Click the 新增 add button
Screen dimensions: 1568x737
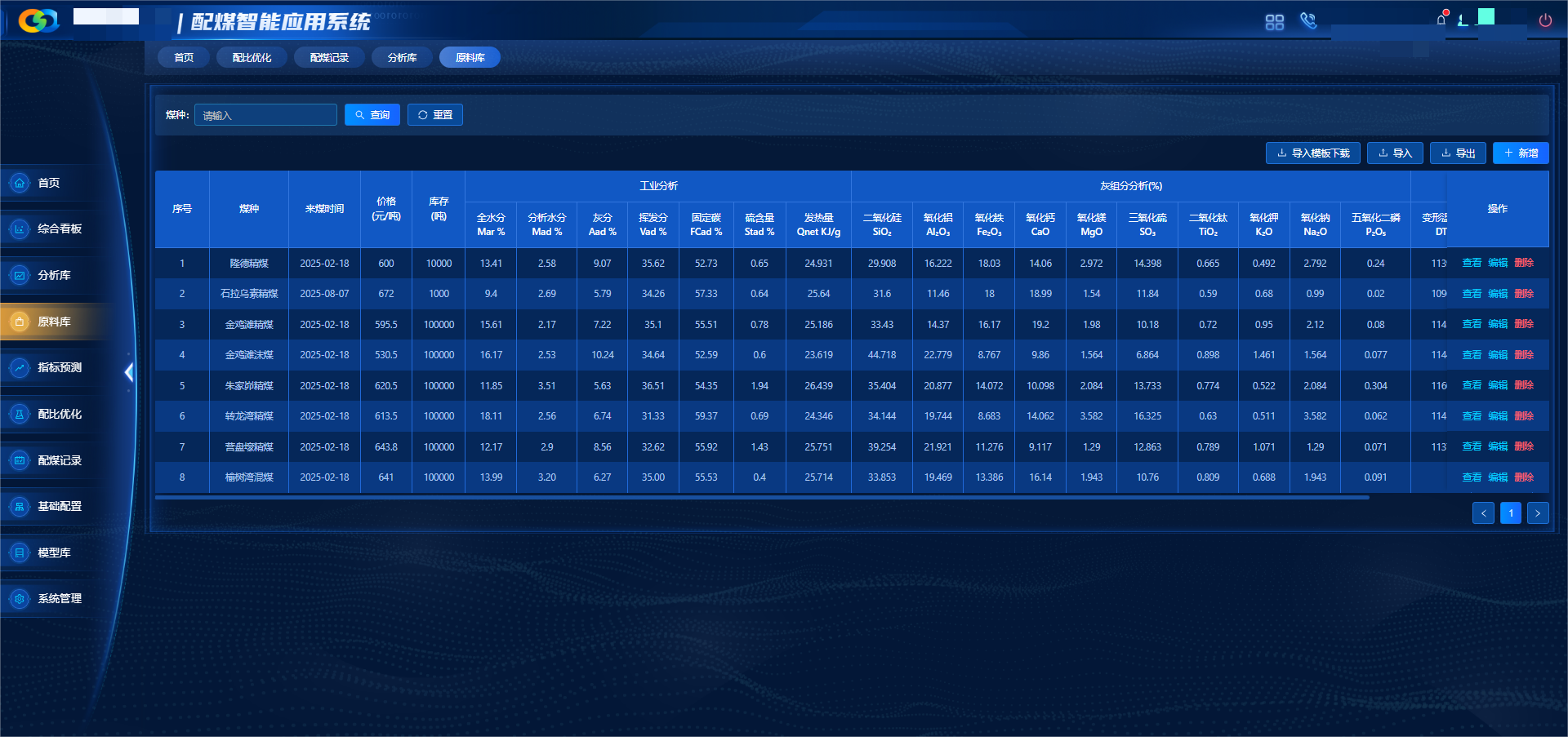(1521, 153)
